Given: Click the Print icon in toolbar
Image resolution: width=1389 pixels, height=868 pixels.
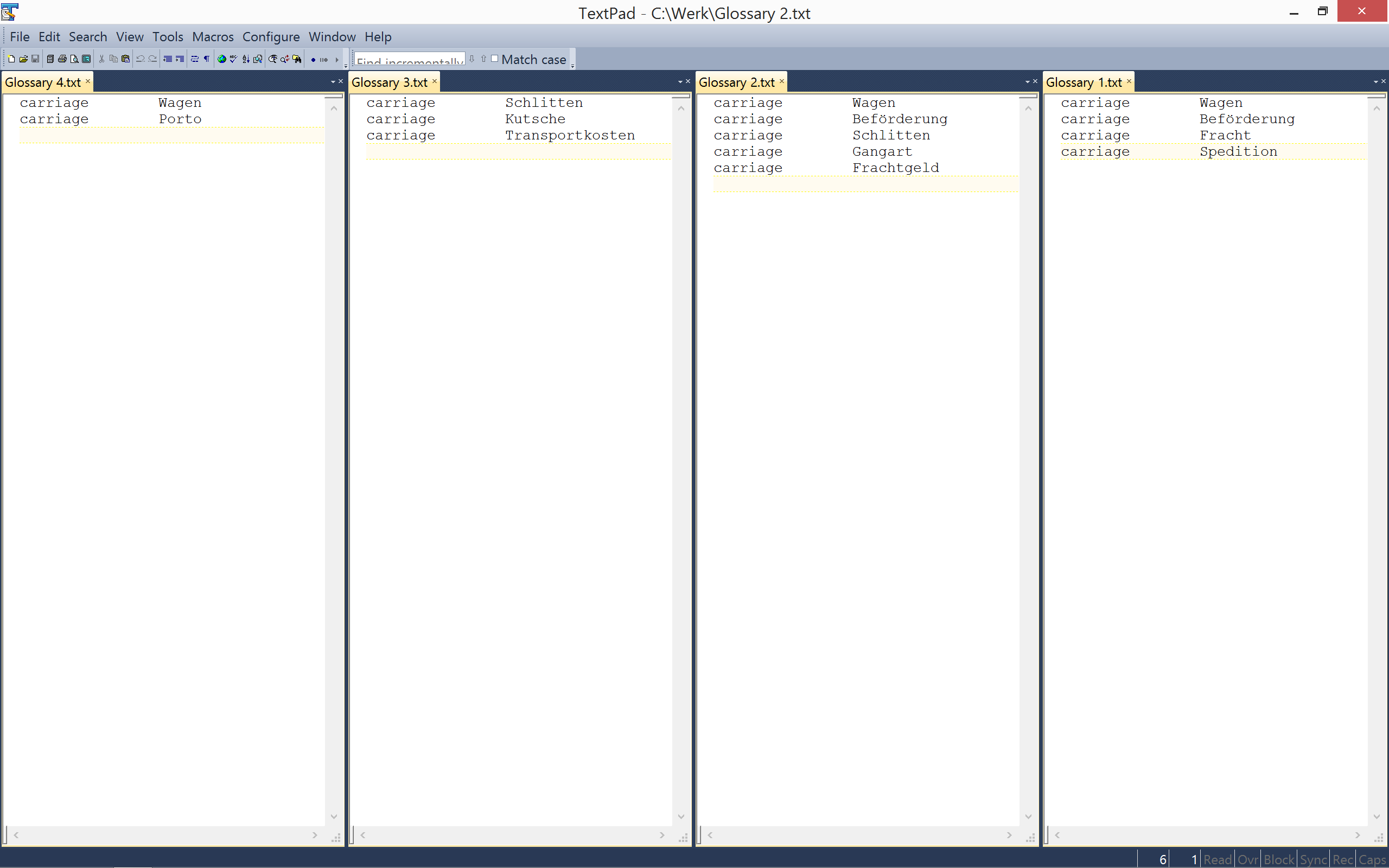Looking at the screenshot, I should point(62,59).
